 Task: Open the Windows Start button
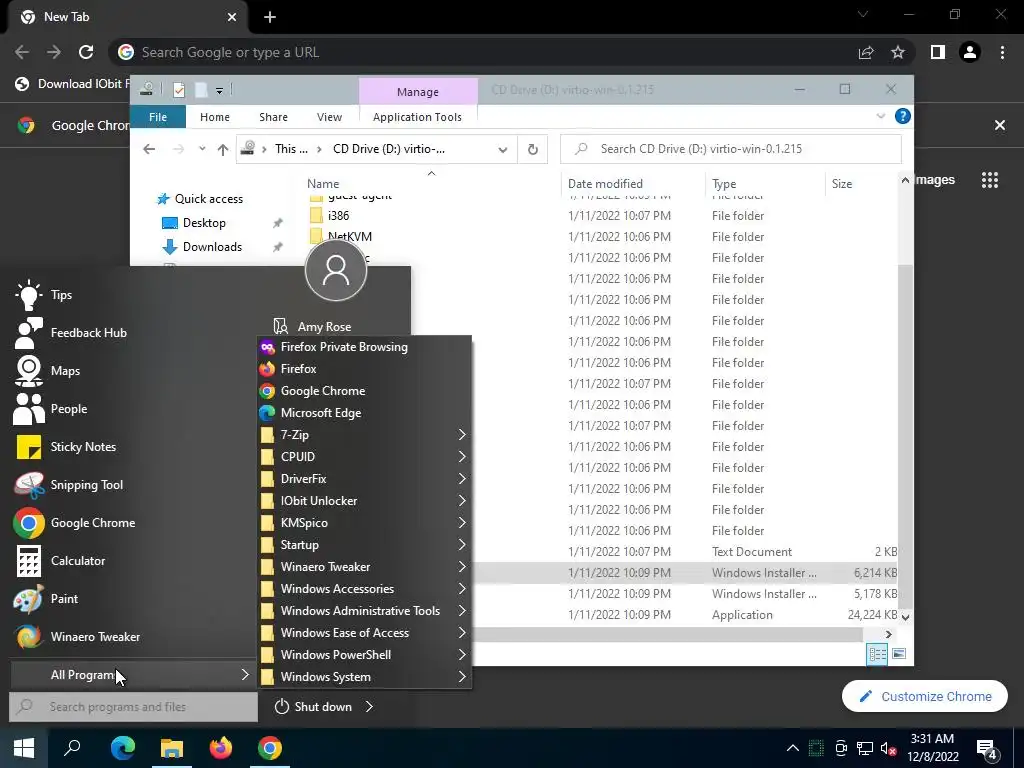24,748
